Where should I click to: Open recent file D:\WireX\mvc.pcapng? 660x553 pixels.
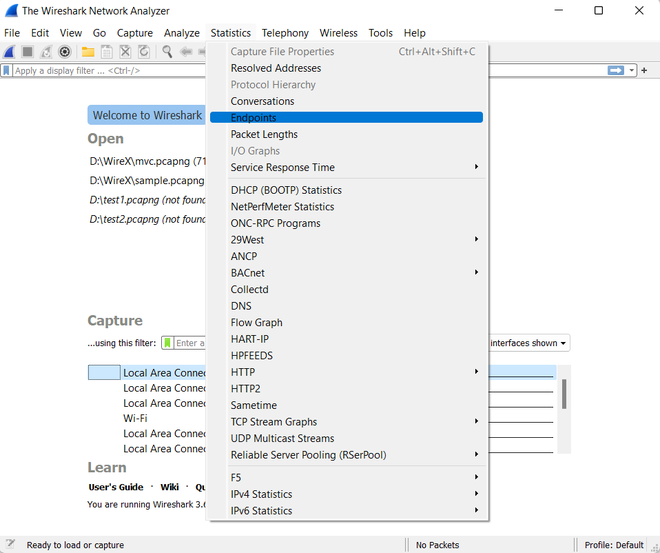point(147,161)
